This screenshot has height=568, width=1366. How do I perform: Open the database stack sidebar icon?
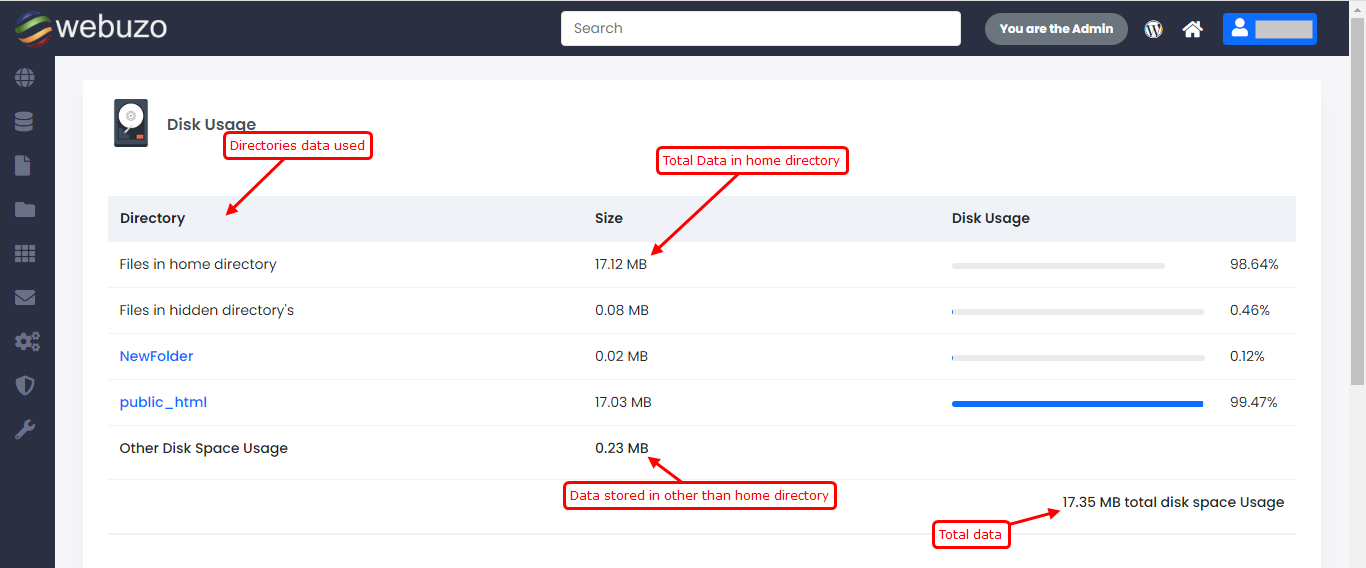[25, 122]
